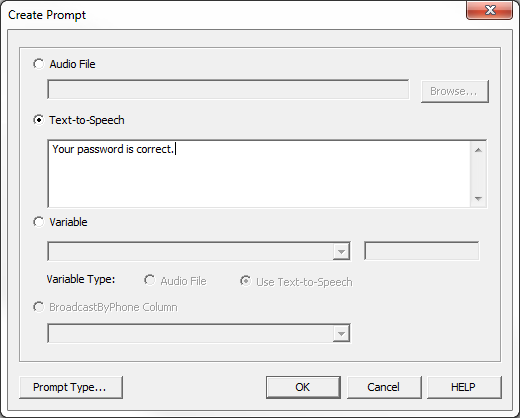Confirm with the OK button
This screenshot has height=418, width=520.
(303, 387)
